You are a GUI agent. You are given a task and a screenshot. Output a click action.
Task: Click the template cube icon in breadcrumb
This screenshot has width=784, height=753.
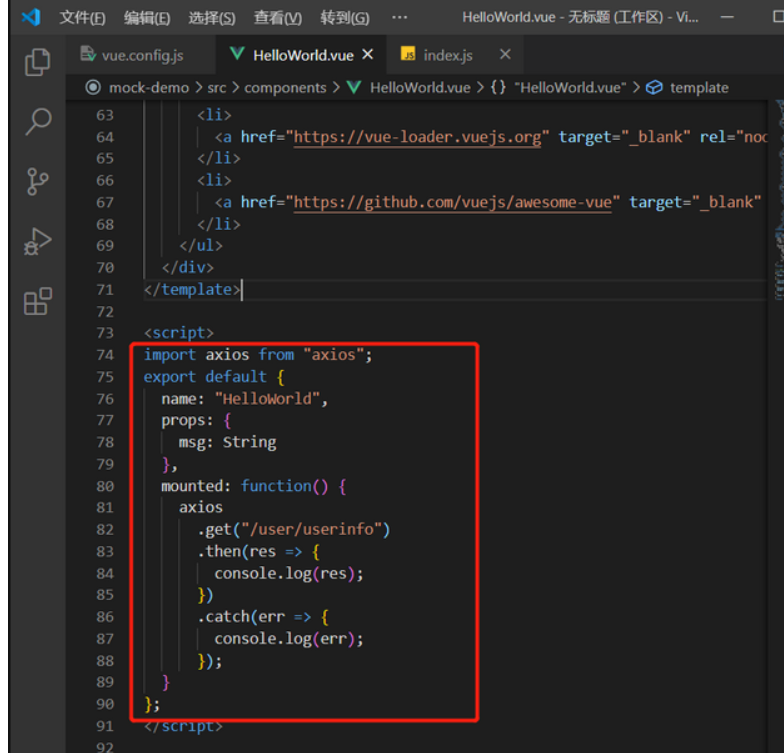tap(654, 88)
